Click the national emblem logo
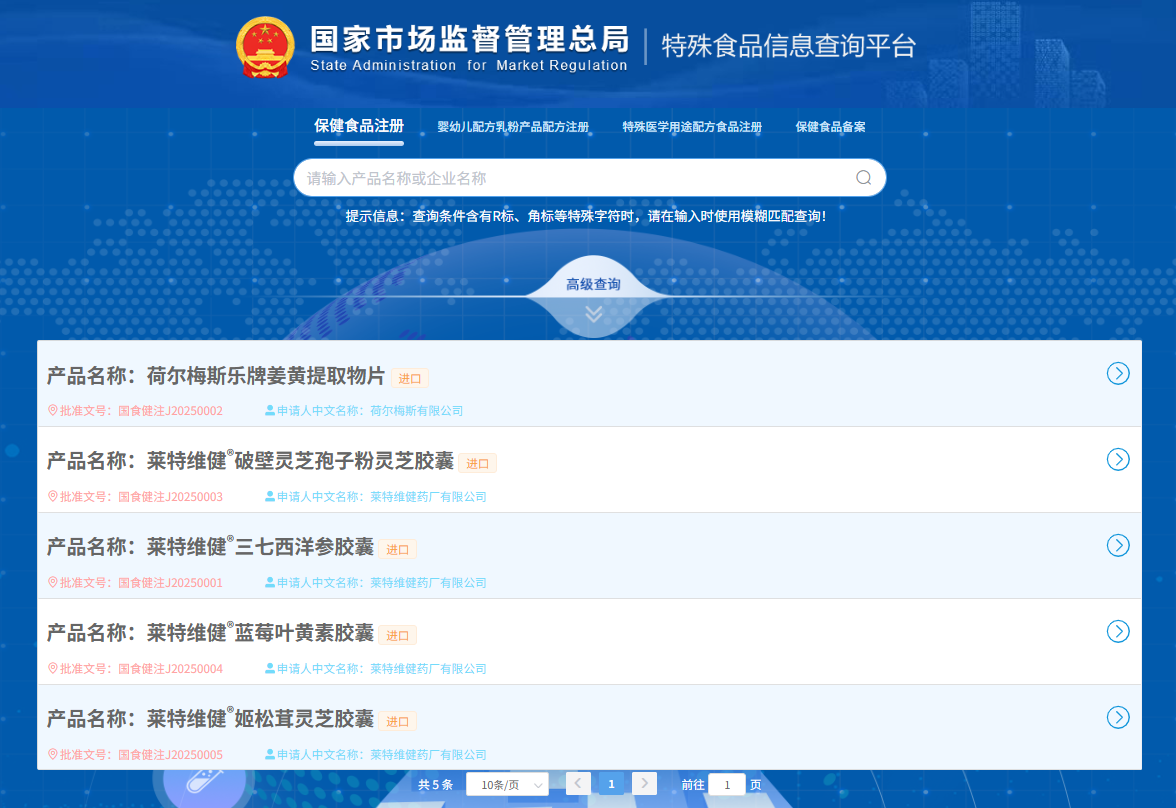 [265, 47]
